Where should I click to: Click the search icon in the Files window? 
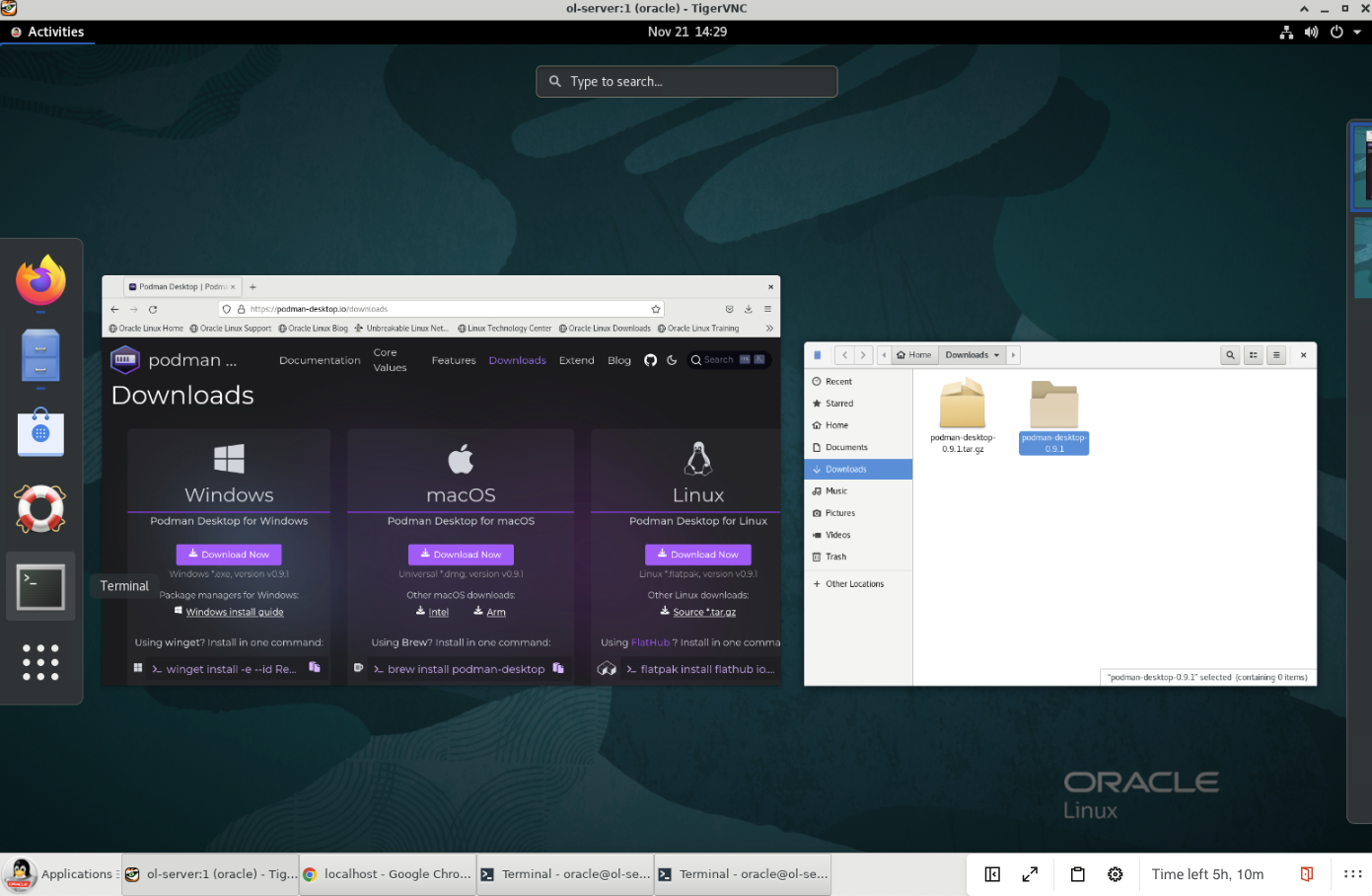click(x=1230, y=355)
